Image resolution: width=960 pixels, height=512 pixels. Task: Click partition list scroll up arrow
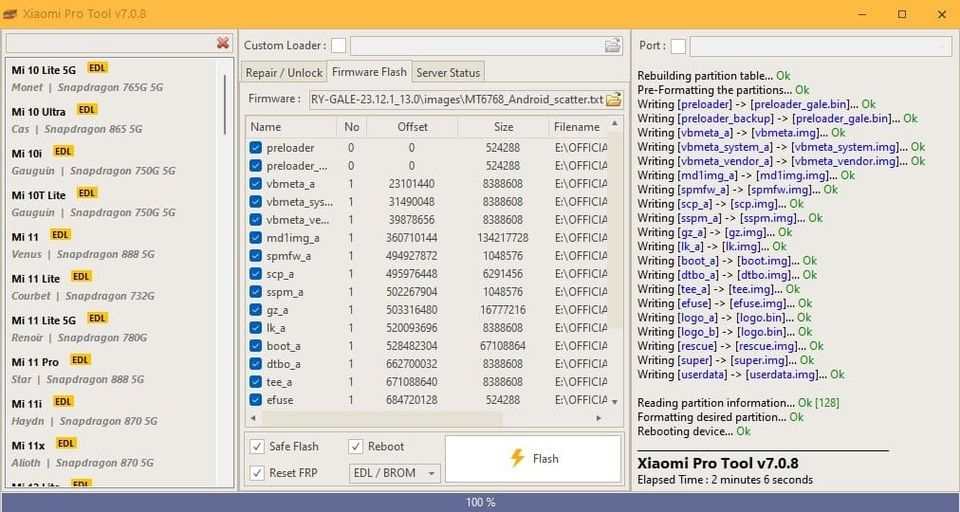point(615,124)
